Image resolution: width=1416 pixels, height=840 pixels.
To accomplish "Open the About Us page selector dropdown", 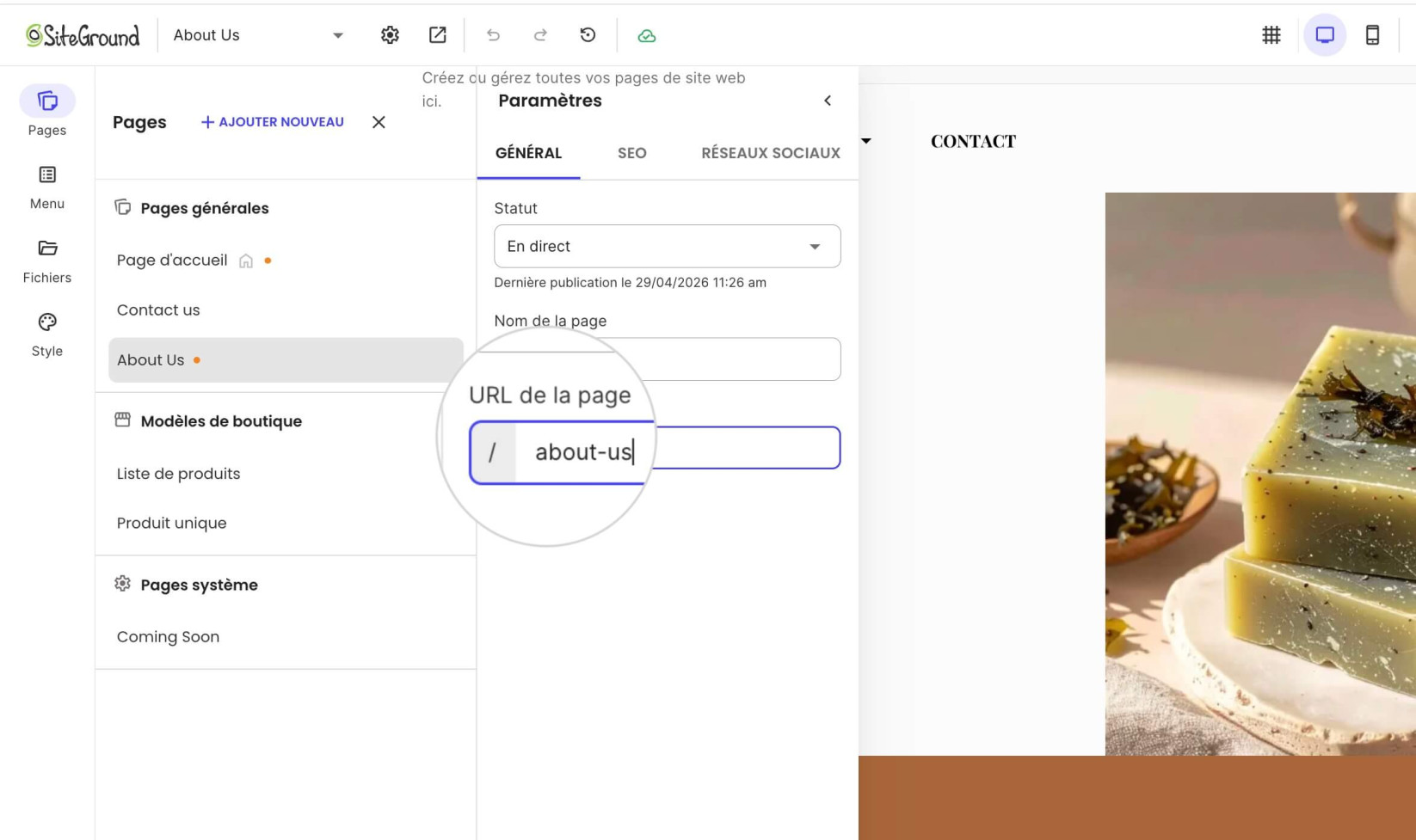I will point(258,35).
